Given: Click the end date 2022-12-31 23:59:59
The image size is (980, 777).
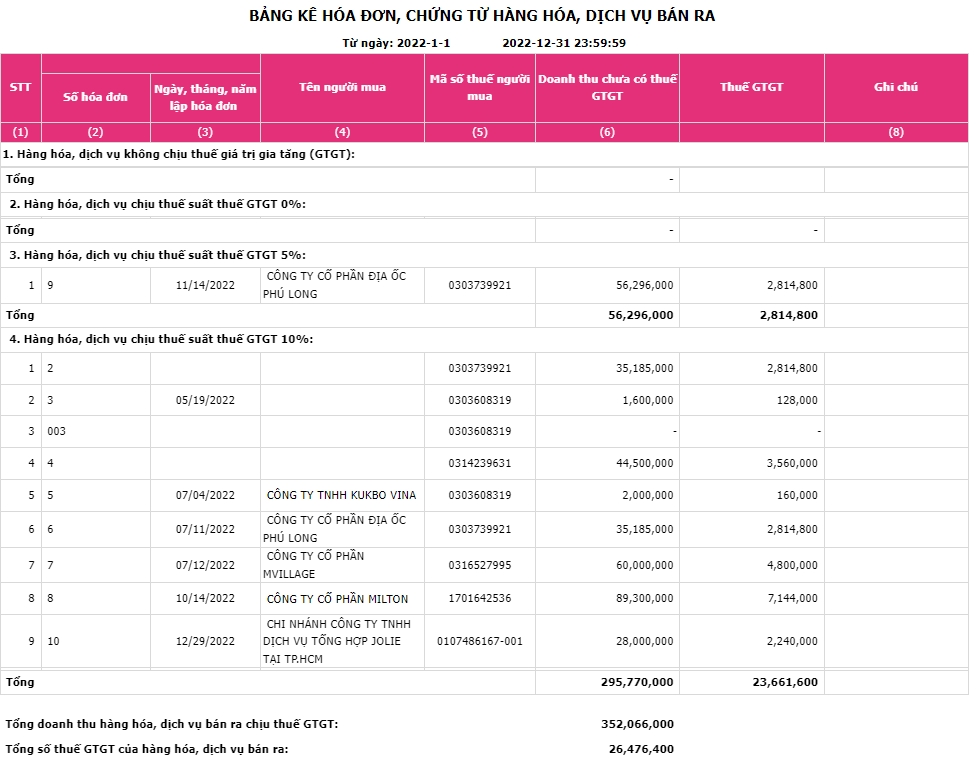Looking at the screenshot, I should pyautogui.click(x=563, y=43).
